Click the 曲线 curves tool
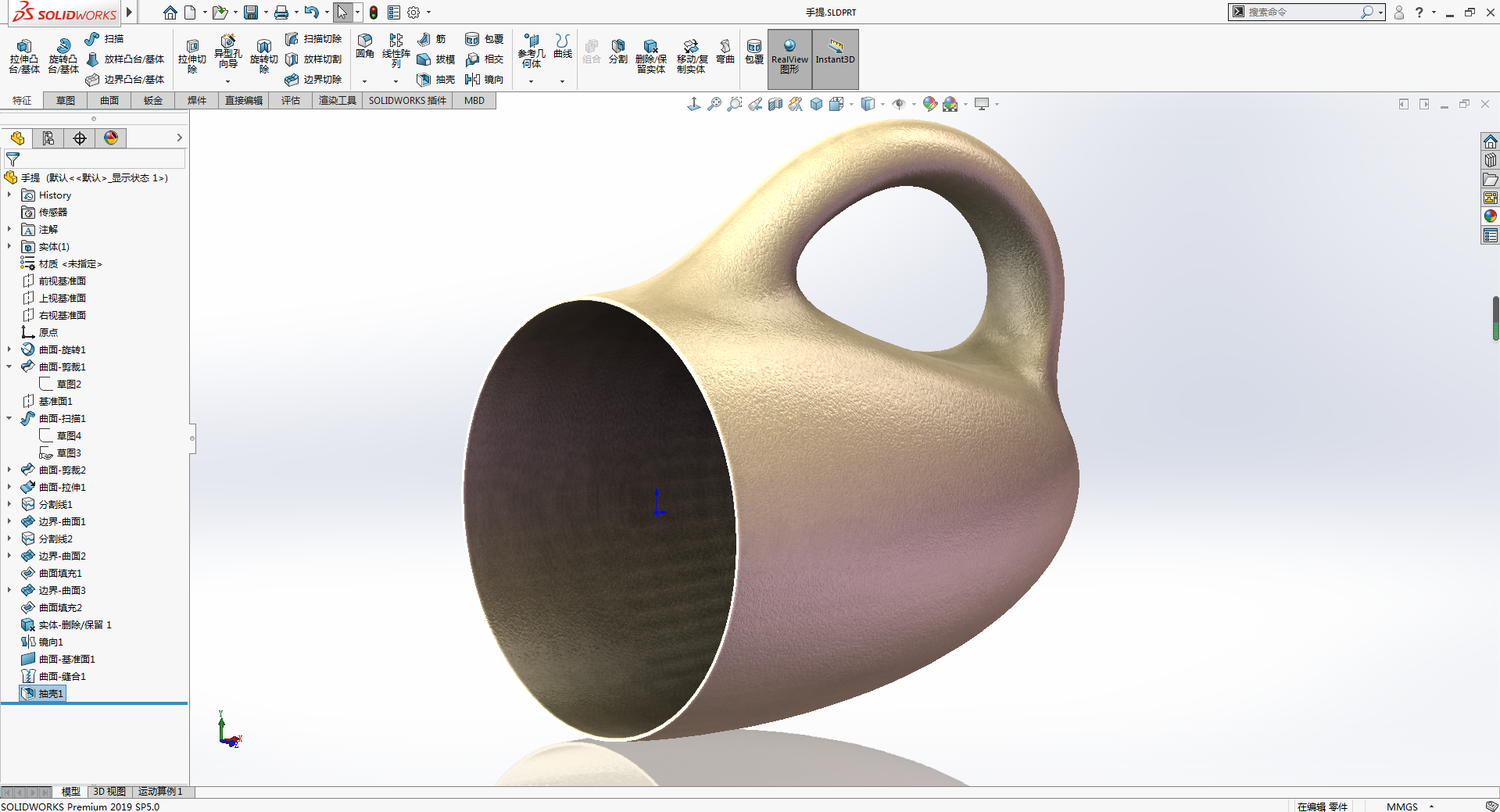 point(563,46)
